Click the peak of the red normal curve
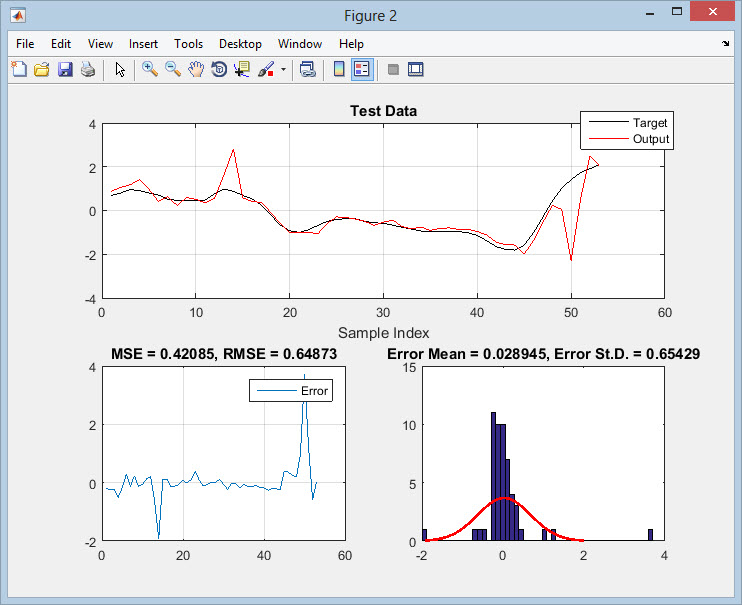The width and height of the screenshot is (742, 605). (x=504, y=498)
